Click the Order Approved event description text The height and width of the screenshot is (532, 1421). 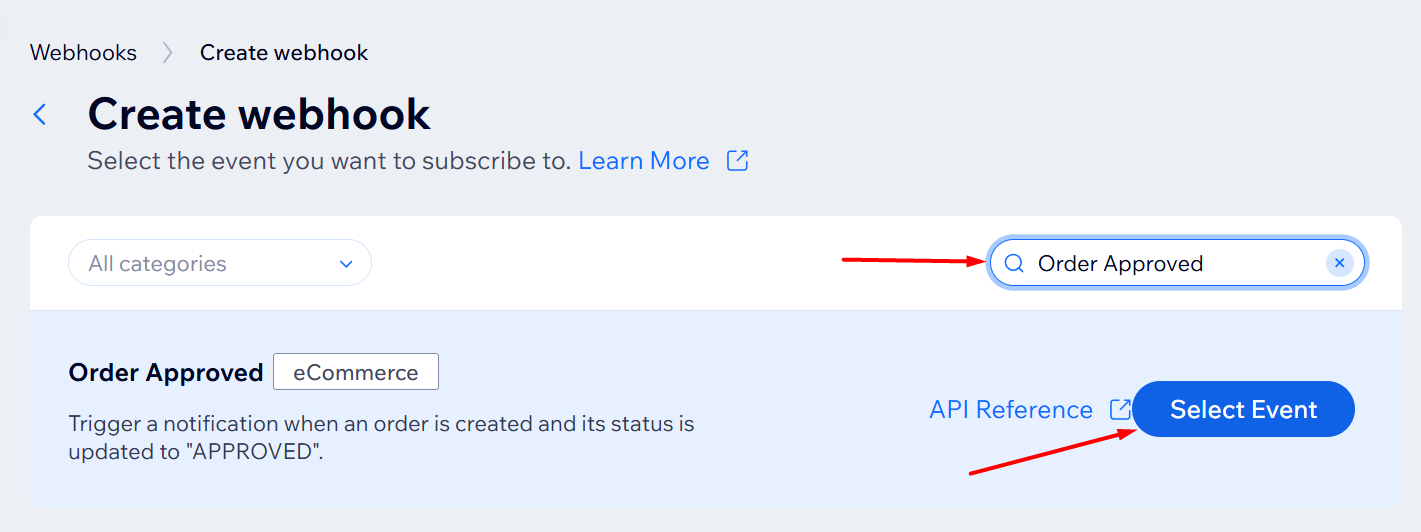point(381,437)
